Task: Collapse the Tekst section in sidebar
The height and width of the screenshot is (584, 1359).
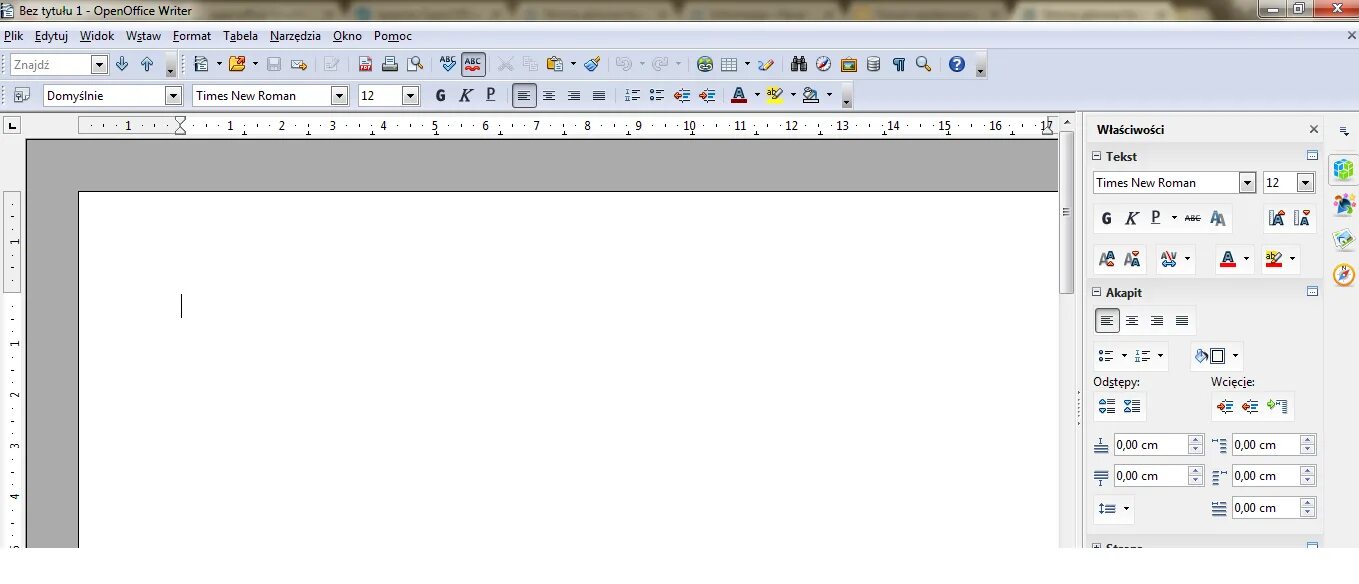Action: tap(1096, 156)
